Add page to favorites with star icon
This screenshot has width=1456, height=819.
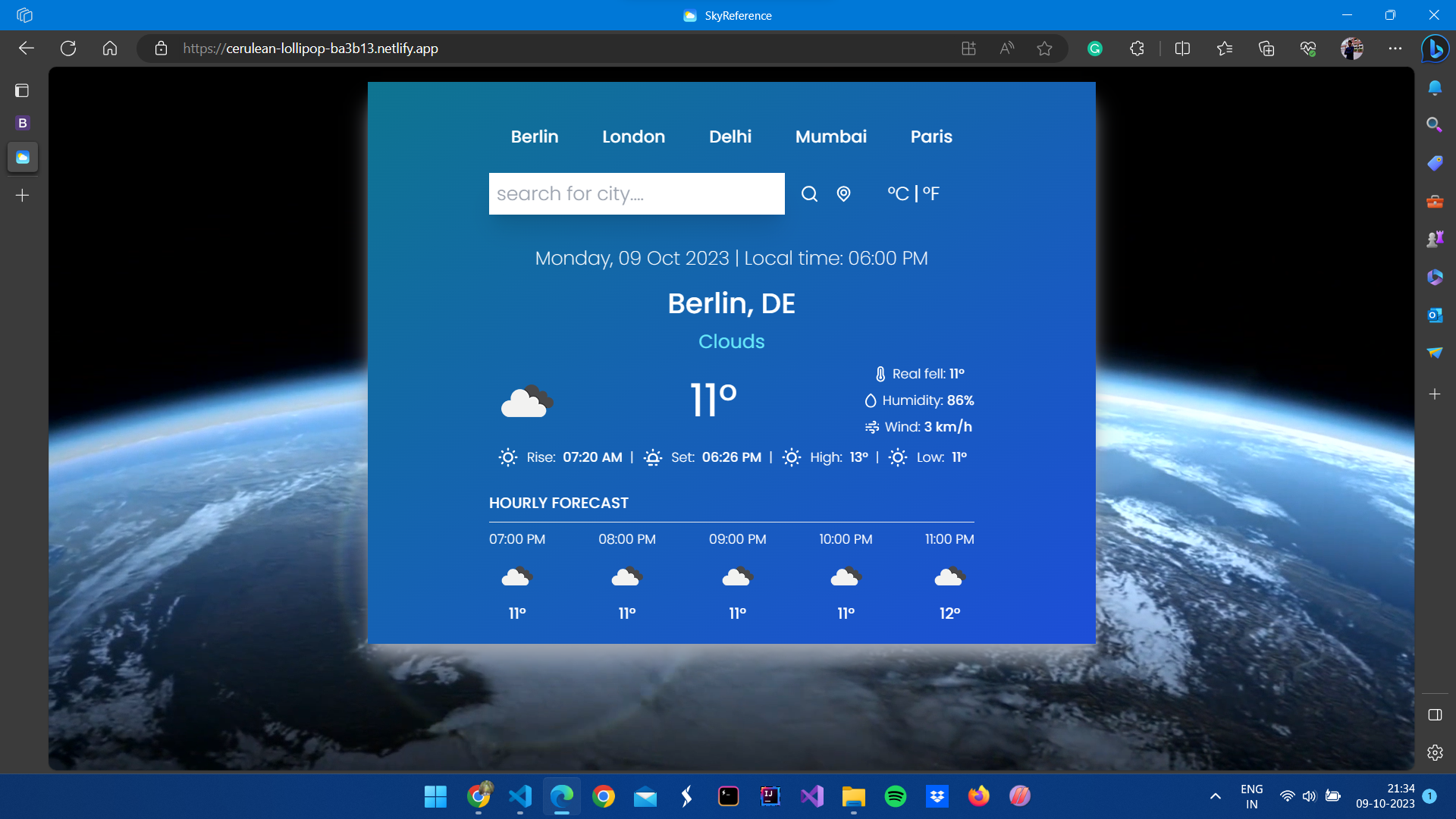click(x=1044, y=49)
